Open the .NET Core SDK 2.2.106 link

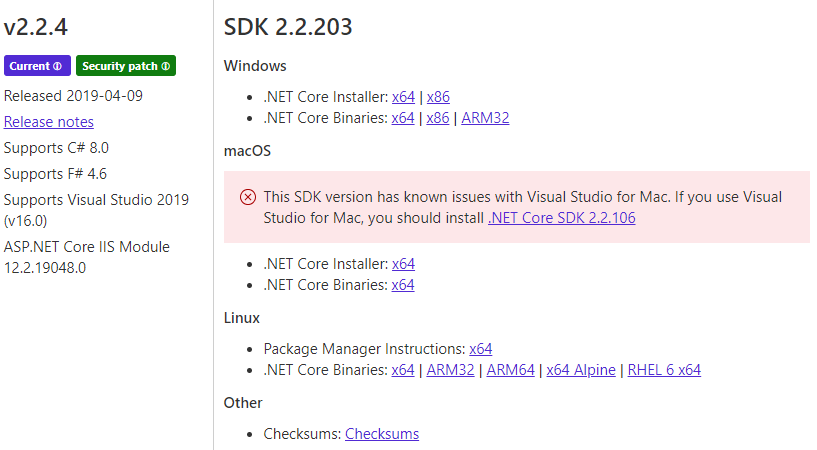pyautogui.click(x=561, y=218)
